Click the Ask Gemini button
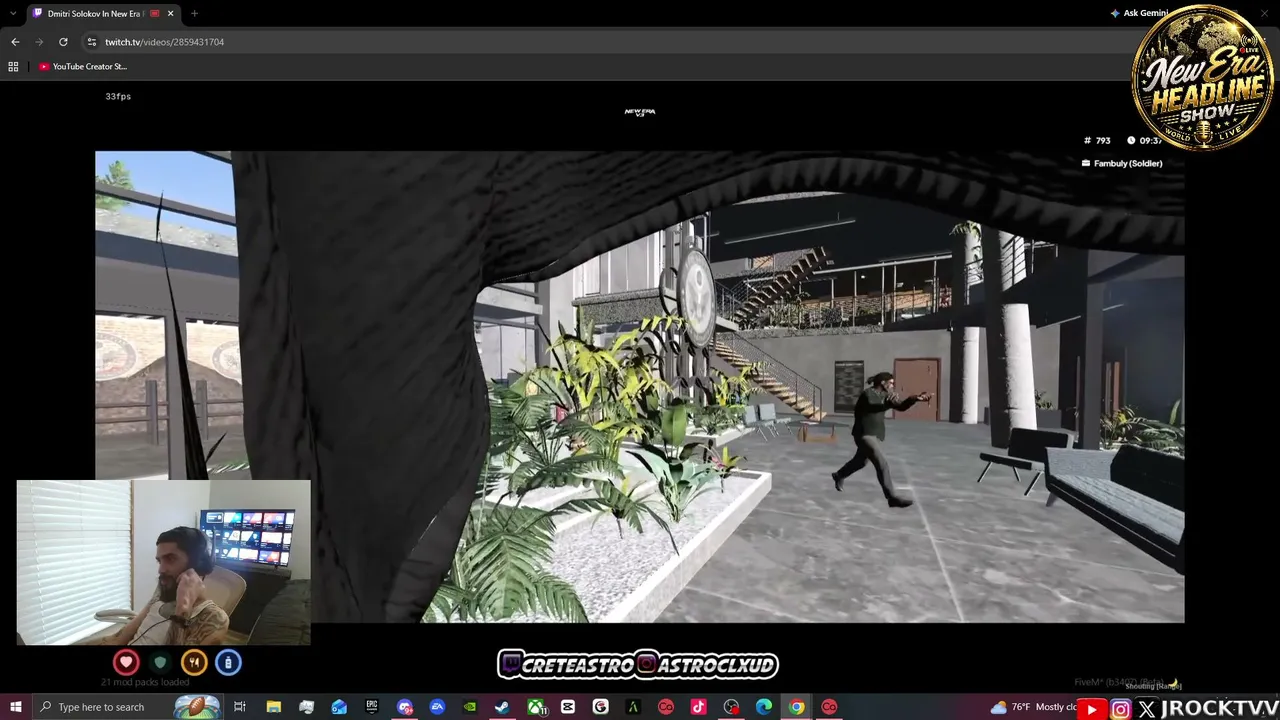1280x720 pixels. point(1139,13)
